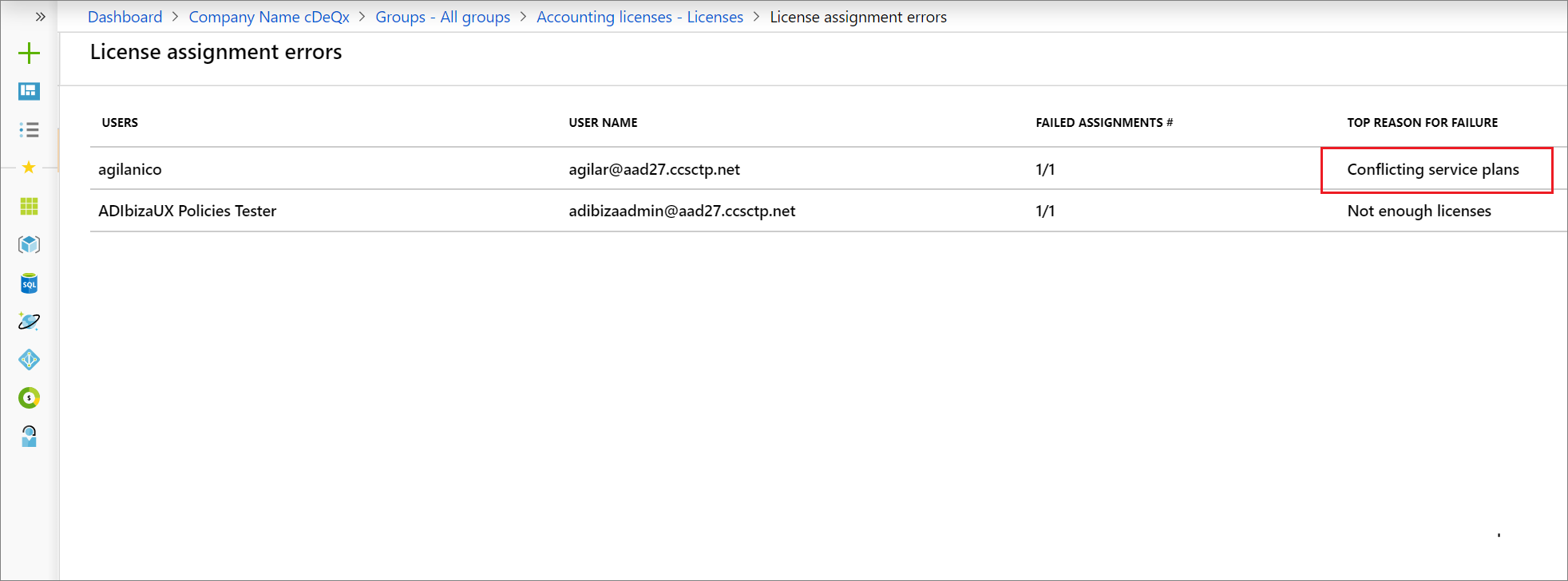Click the yellow Favorites star icon
Viewport: 1568px width, 581px height.
pyautogui.click(x=29, y=168)
